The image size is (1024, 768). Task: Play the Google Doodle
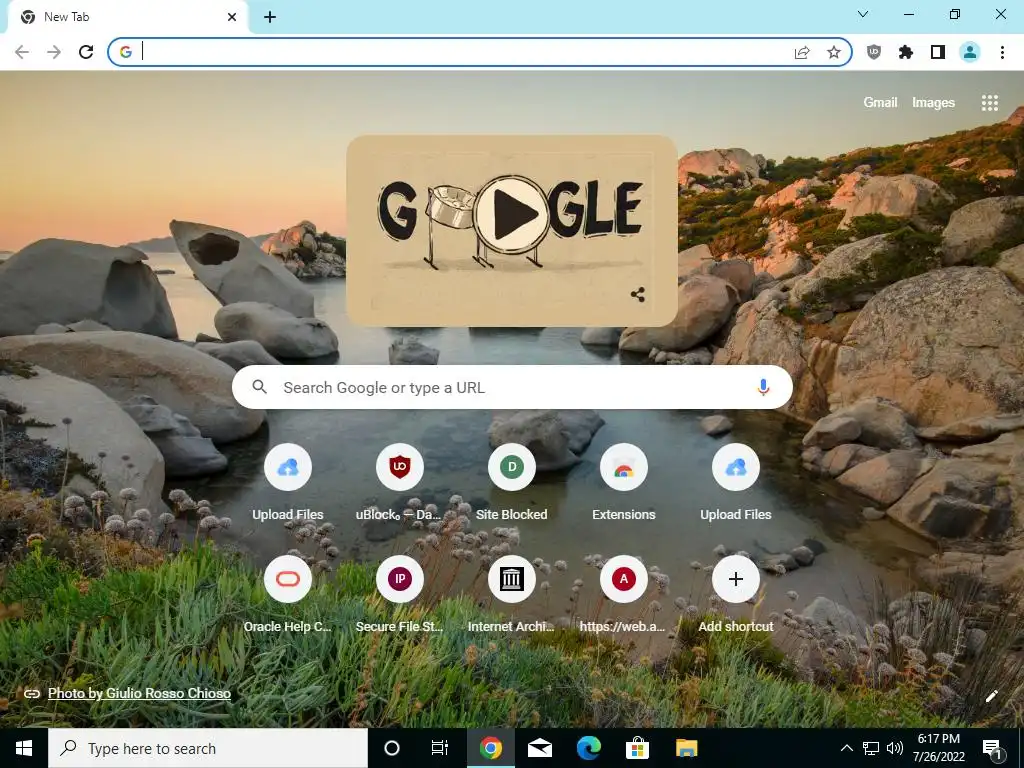pyautogui.click(x=511, y=214)
